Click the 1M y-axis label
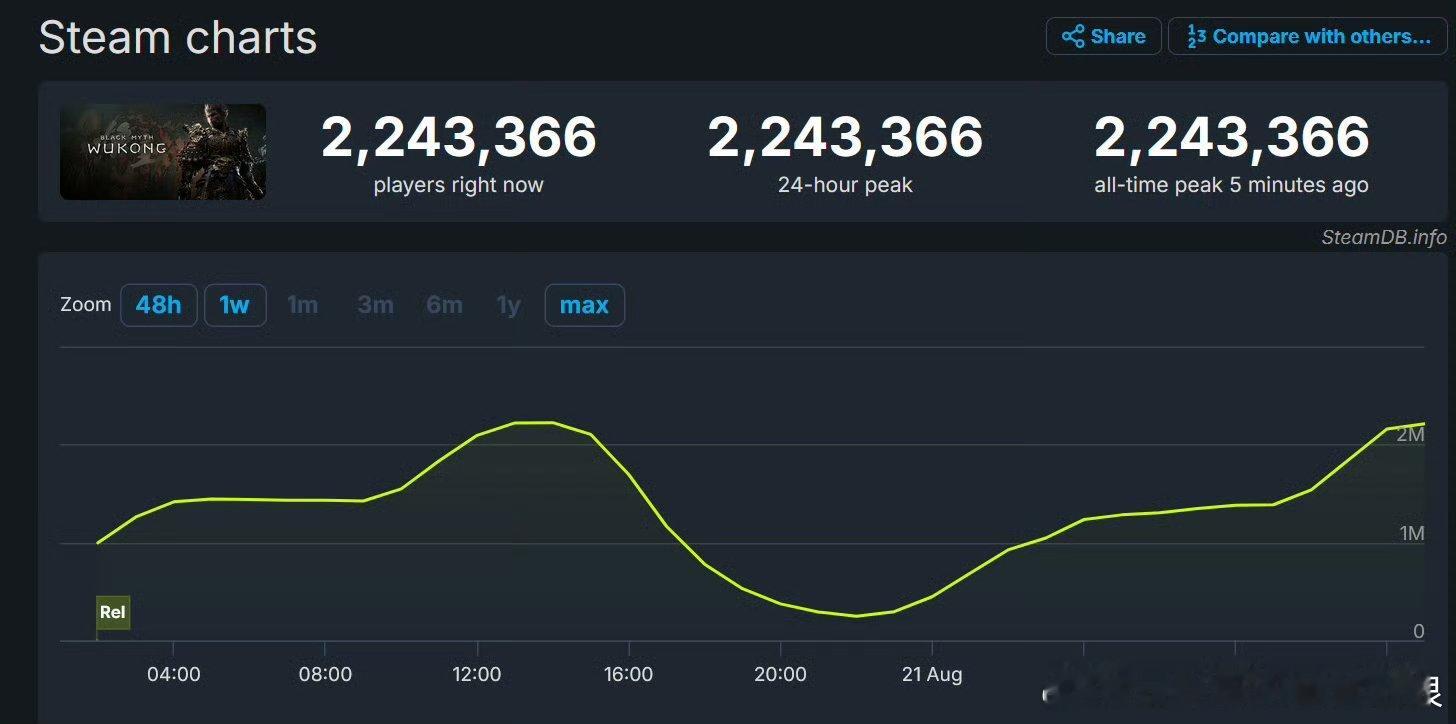Image resolution: width=1456 pixels, height=724 pixels. tap(1411, 533)
